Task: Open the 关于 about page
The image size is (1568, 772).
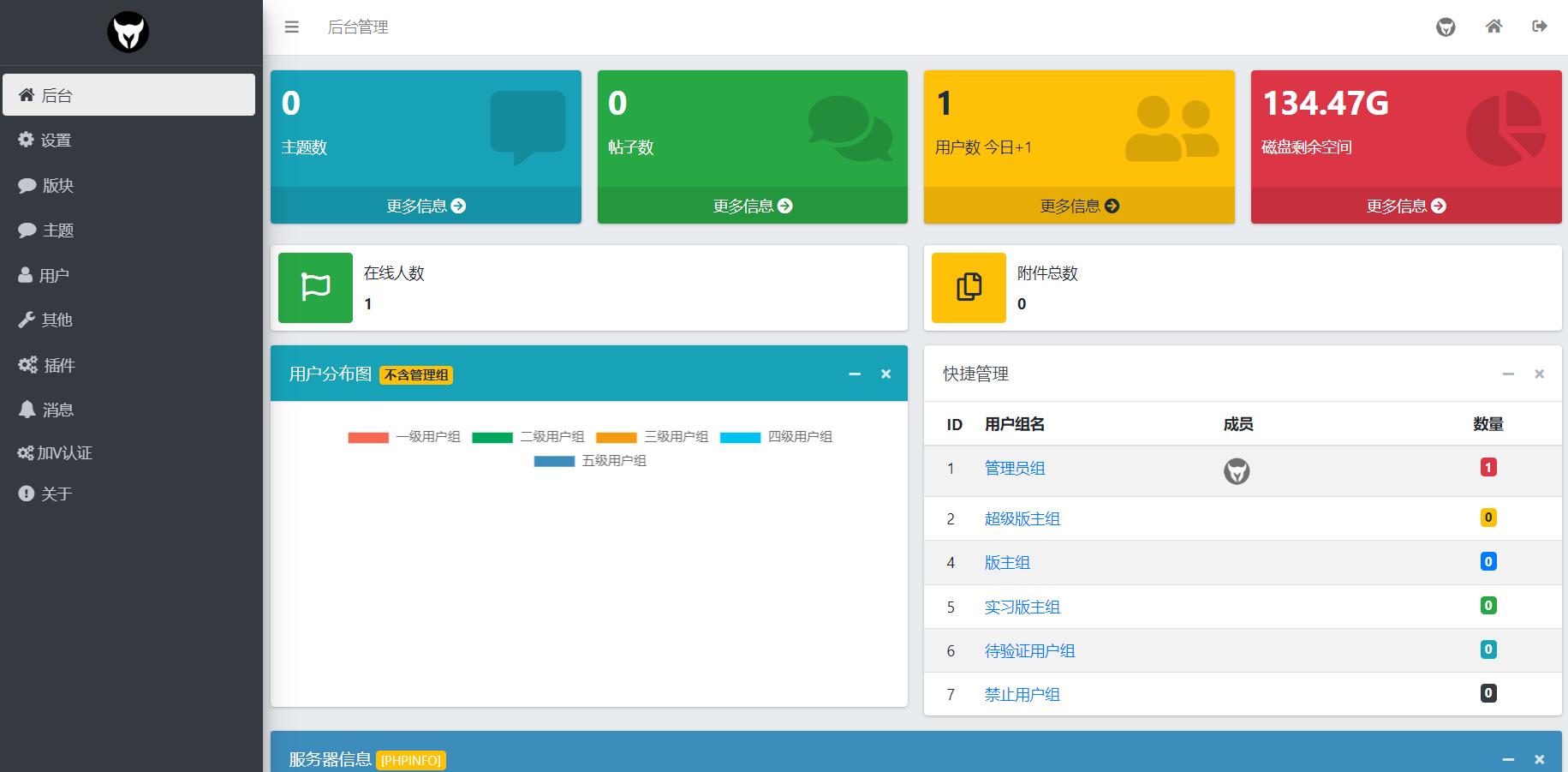Action: [55, 494]
